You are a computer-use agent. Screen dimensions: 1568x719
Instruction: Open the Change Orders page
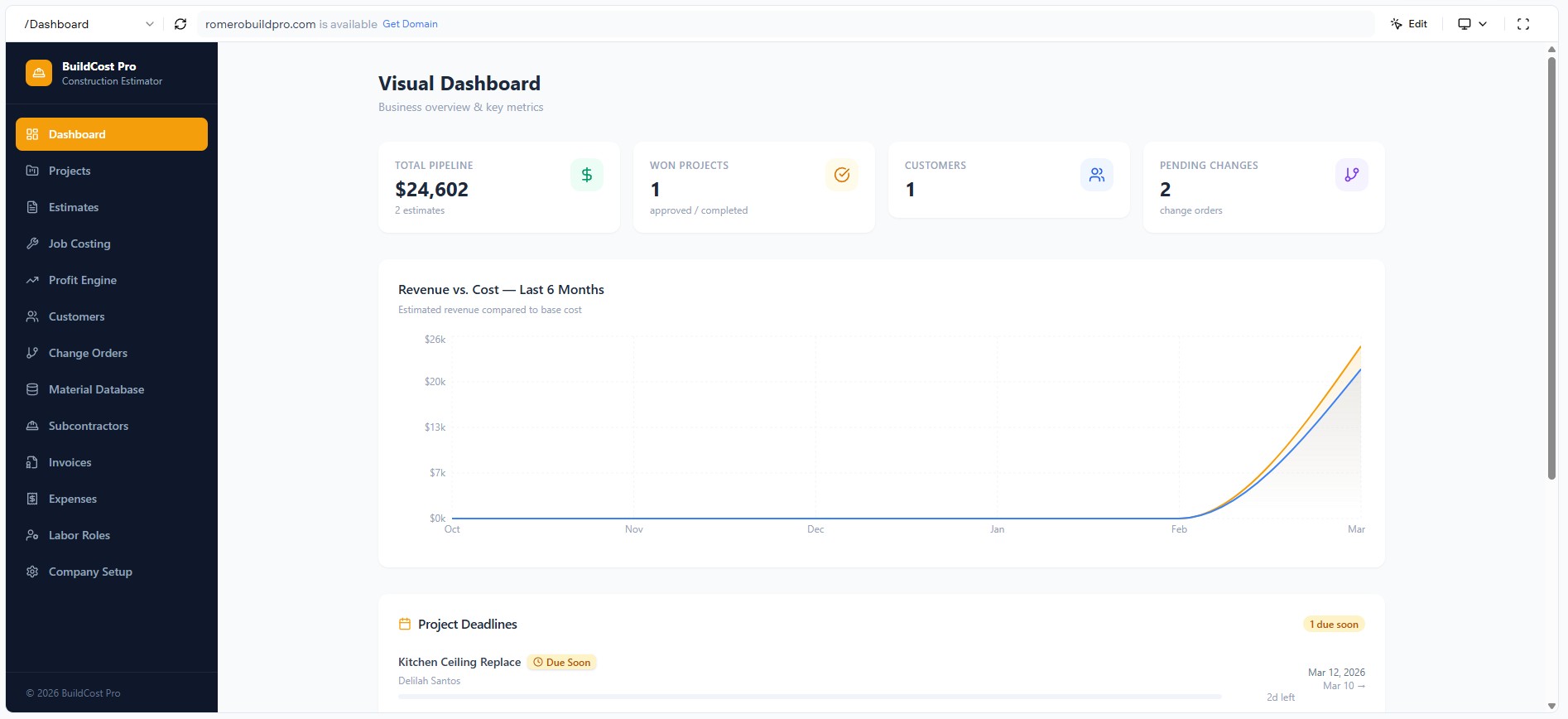tap(112, 353)
